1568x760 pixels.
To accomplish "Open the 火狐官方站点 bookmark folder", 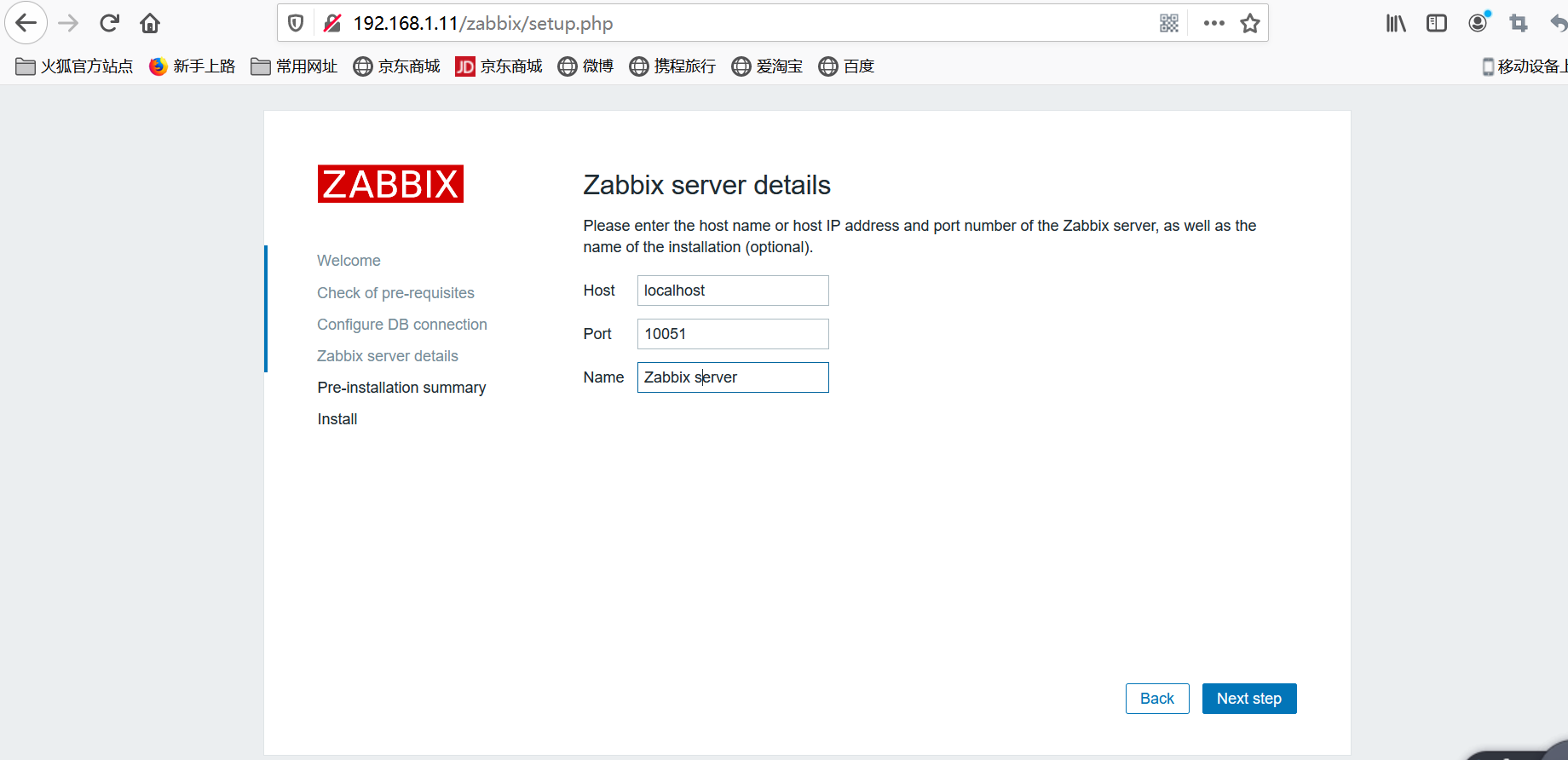I will tap(74, 66).
